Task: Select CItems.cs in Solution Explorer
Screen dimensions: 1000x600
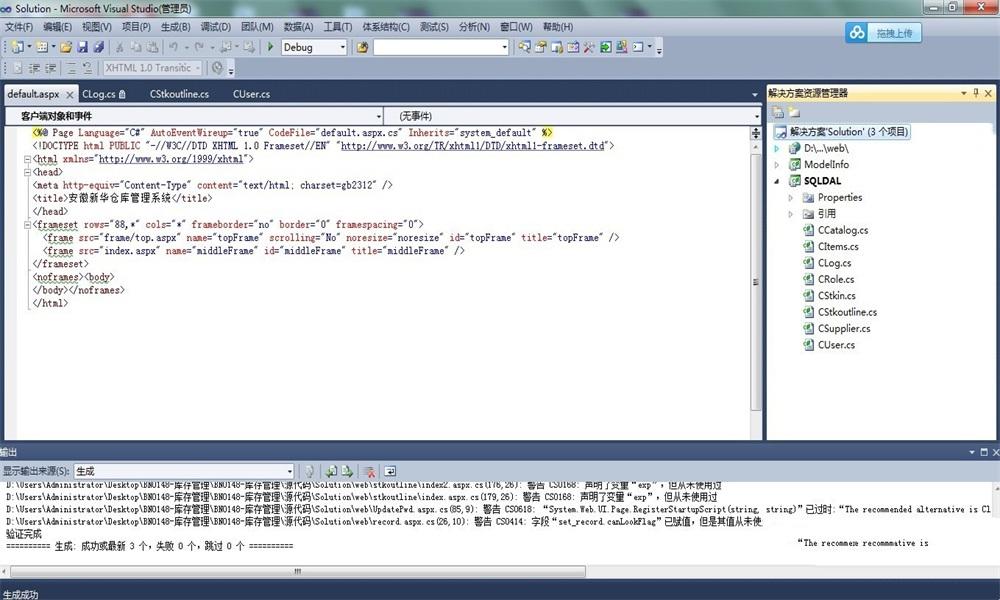Action: click(838, 247)
